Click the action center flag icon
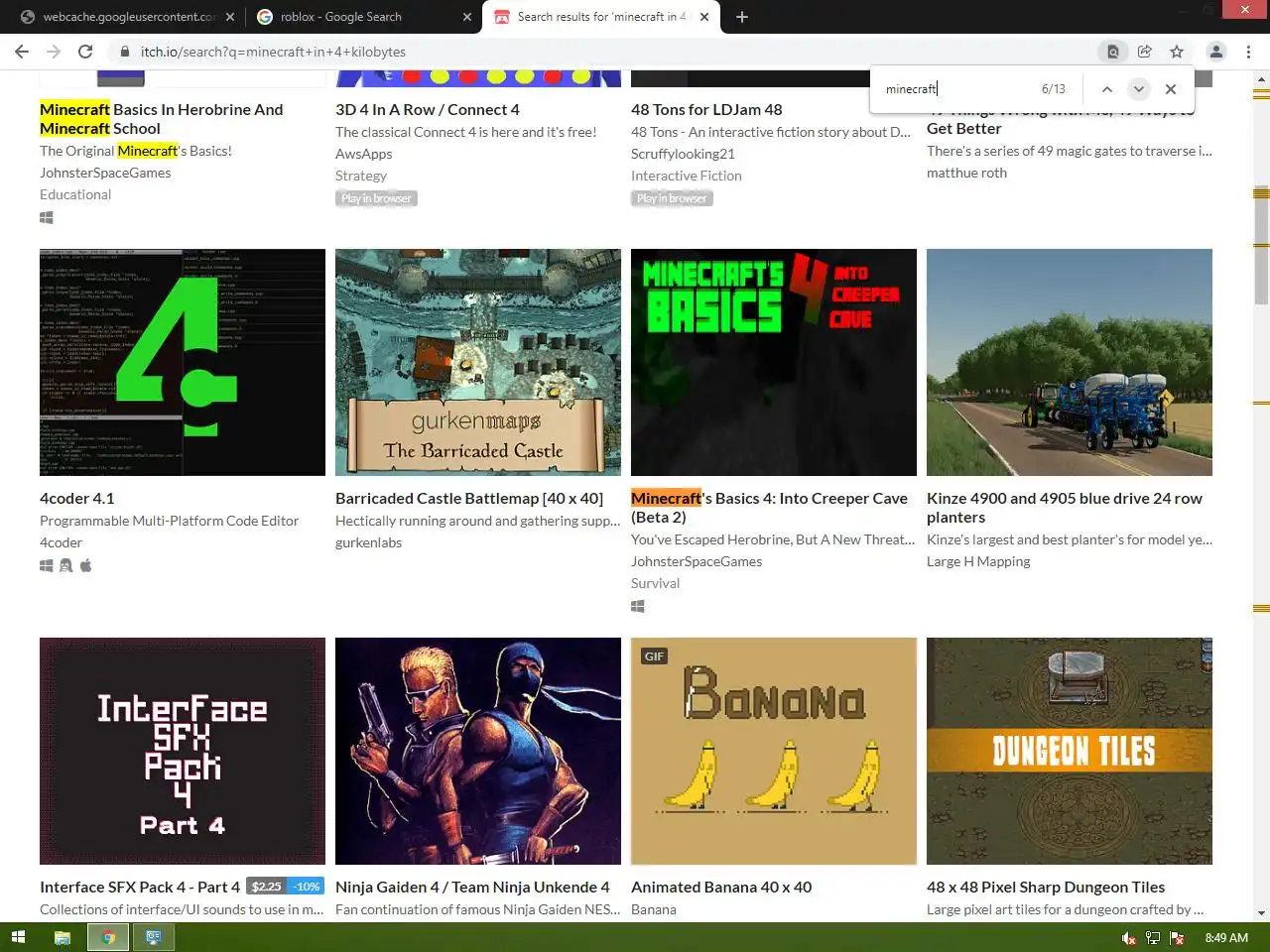Image resolution: width=1270 pixels, height=952 pixels. point(1177,937)
